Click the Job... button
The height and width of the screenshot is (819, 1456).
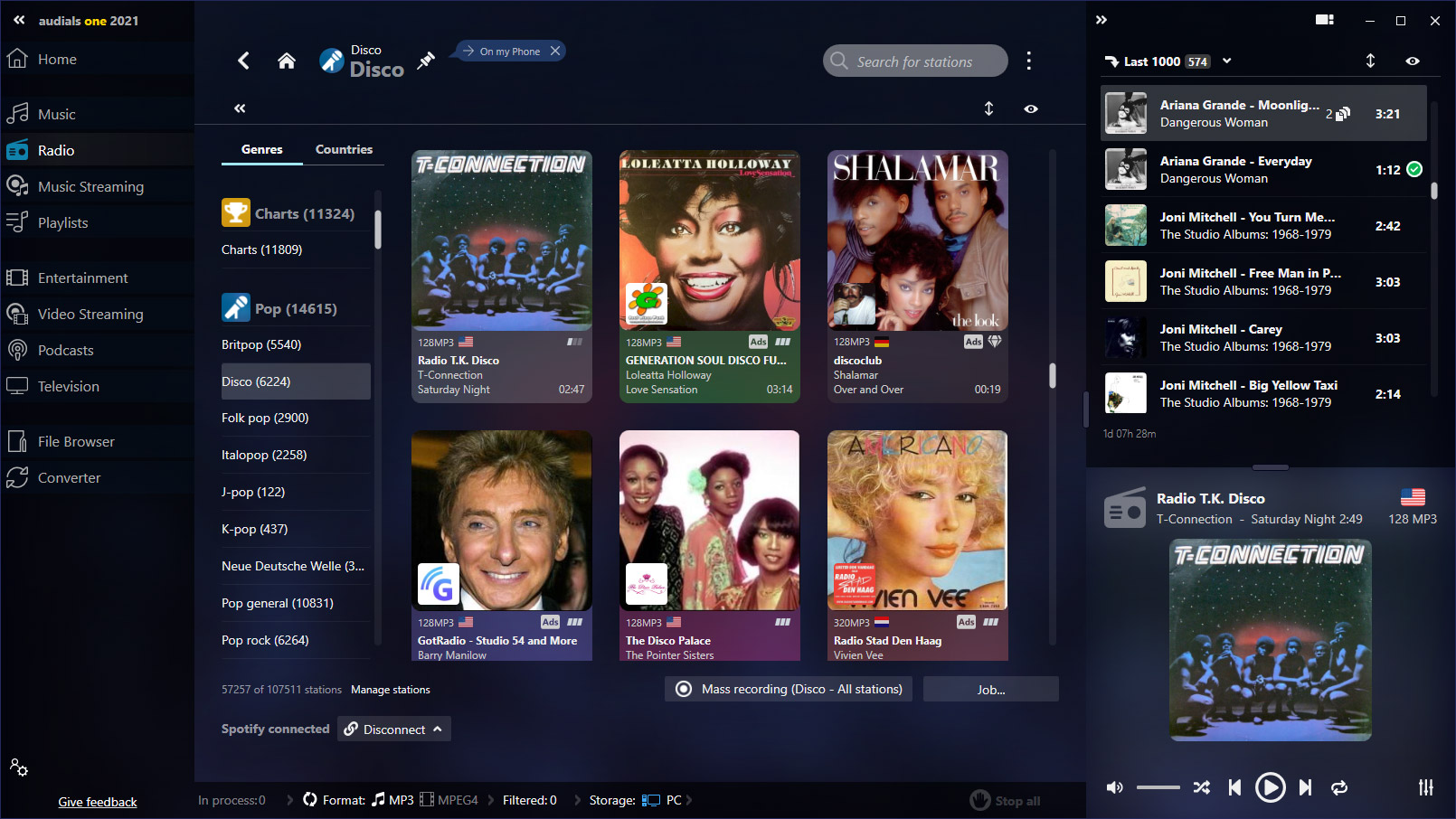coord(990,689)
